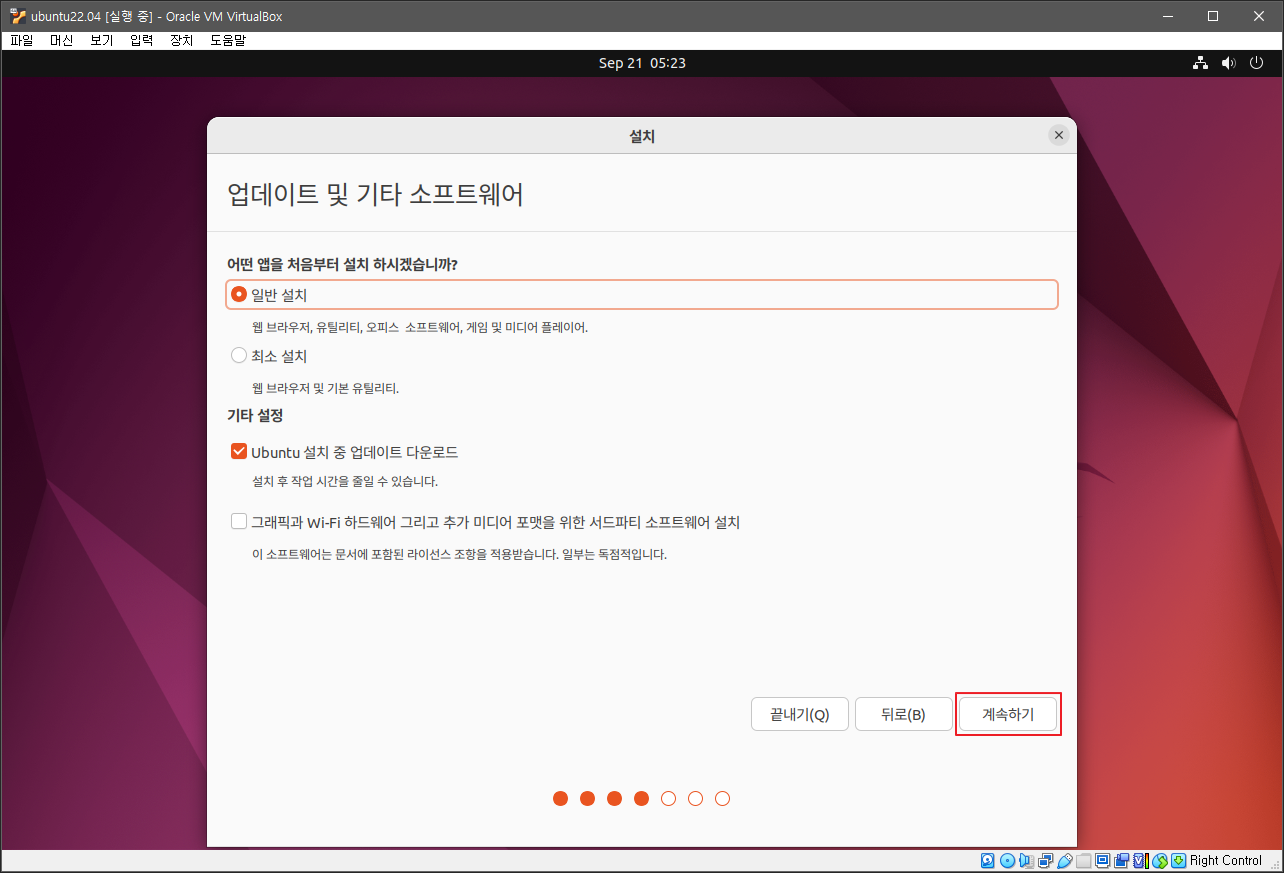Open the 도움말 menu
The image size is (1284, 873).
click(x=228, y=40)
